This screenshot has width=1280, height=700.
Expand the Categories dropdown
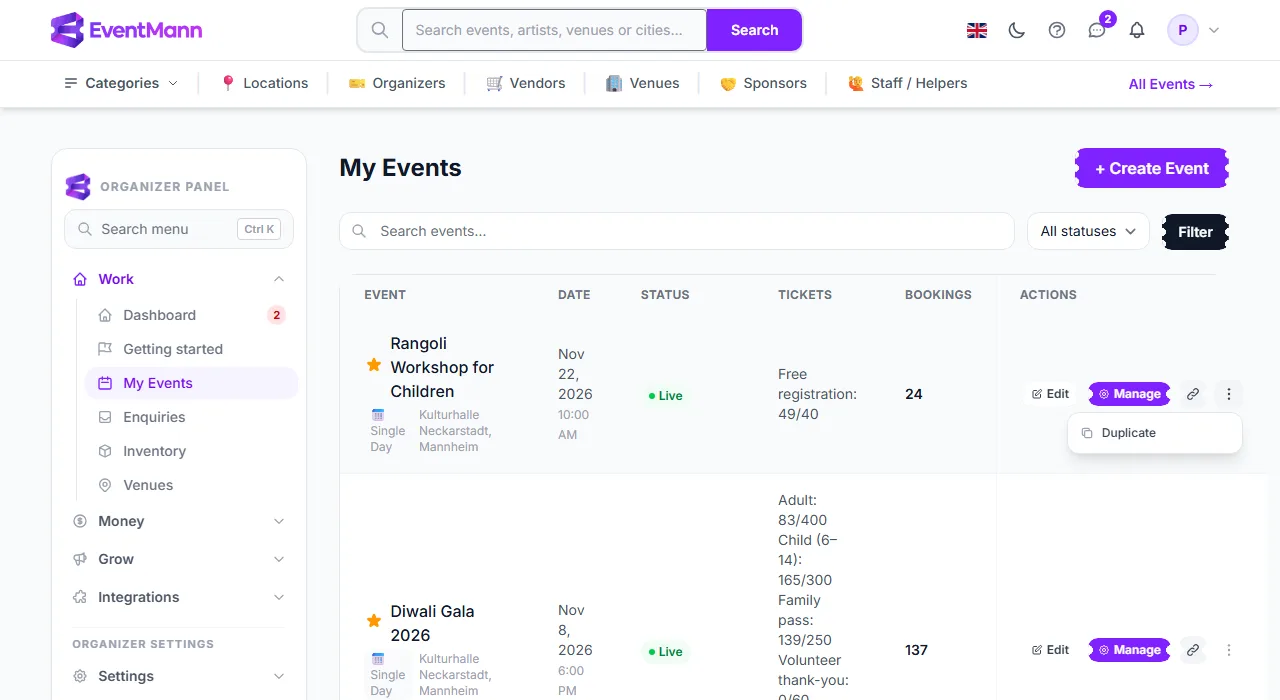121,83
